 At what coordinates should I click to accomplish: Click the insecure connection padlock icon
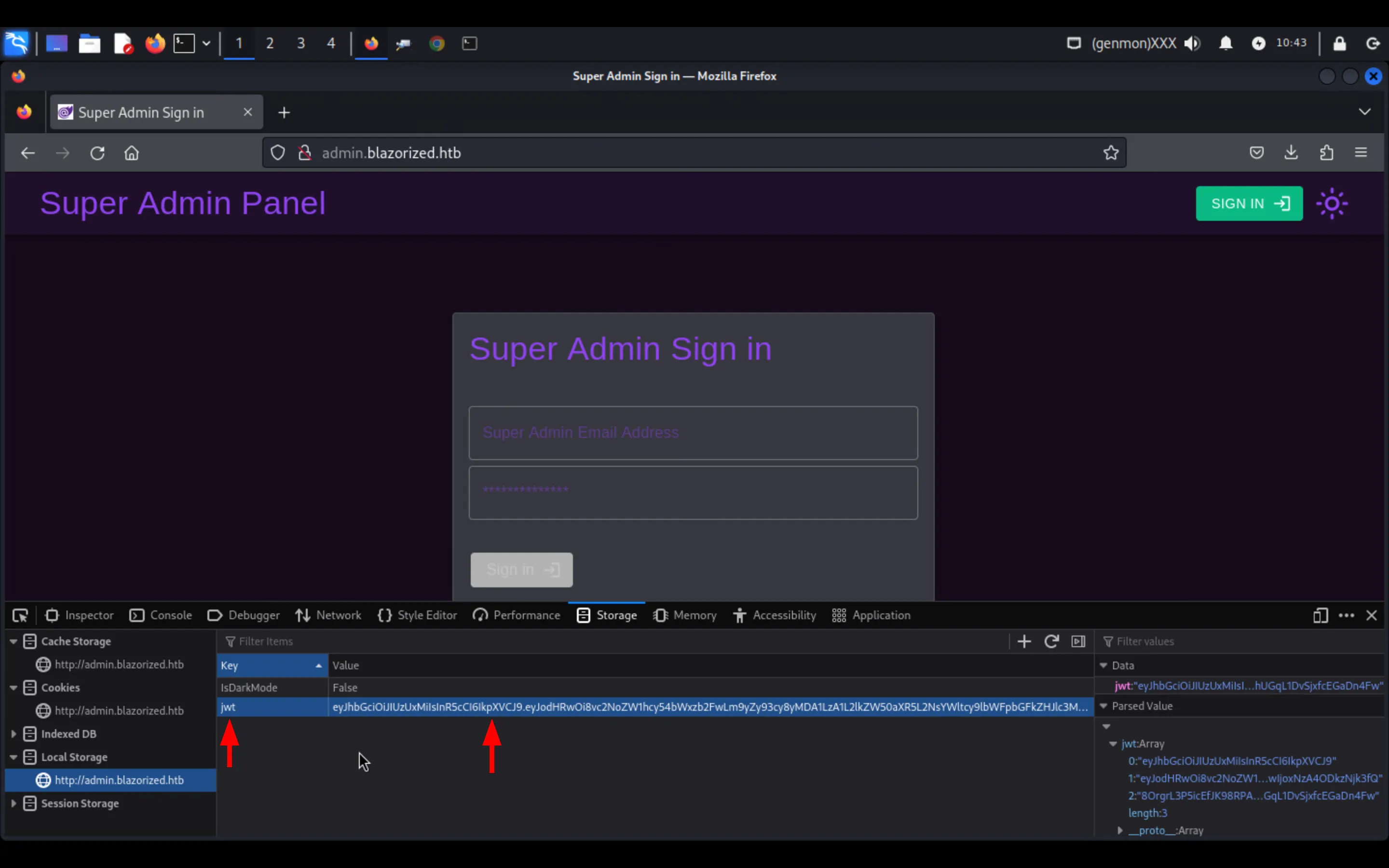(x=305, y=153)
